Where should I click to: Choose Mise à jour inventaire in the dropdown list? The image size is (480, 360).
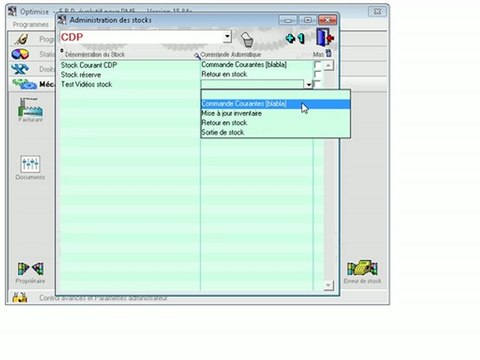[275, 113]
